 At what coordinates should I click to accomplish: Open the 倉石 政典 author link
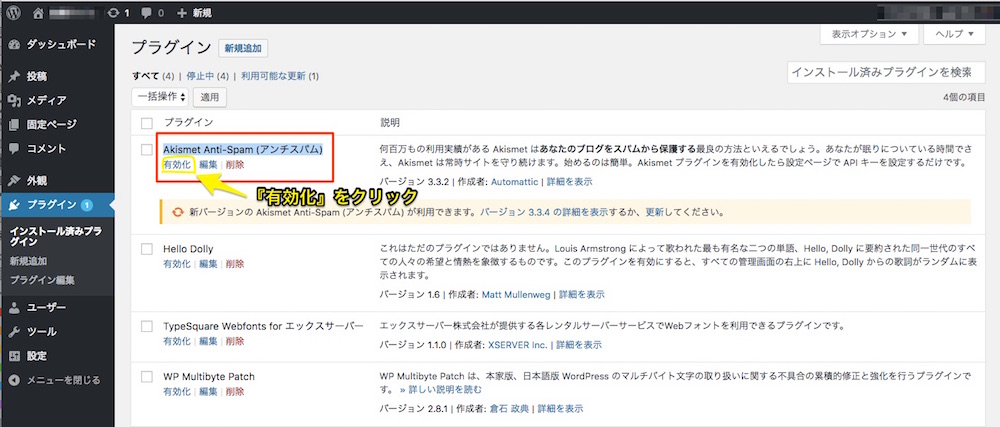click(x=508, y=409)
